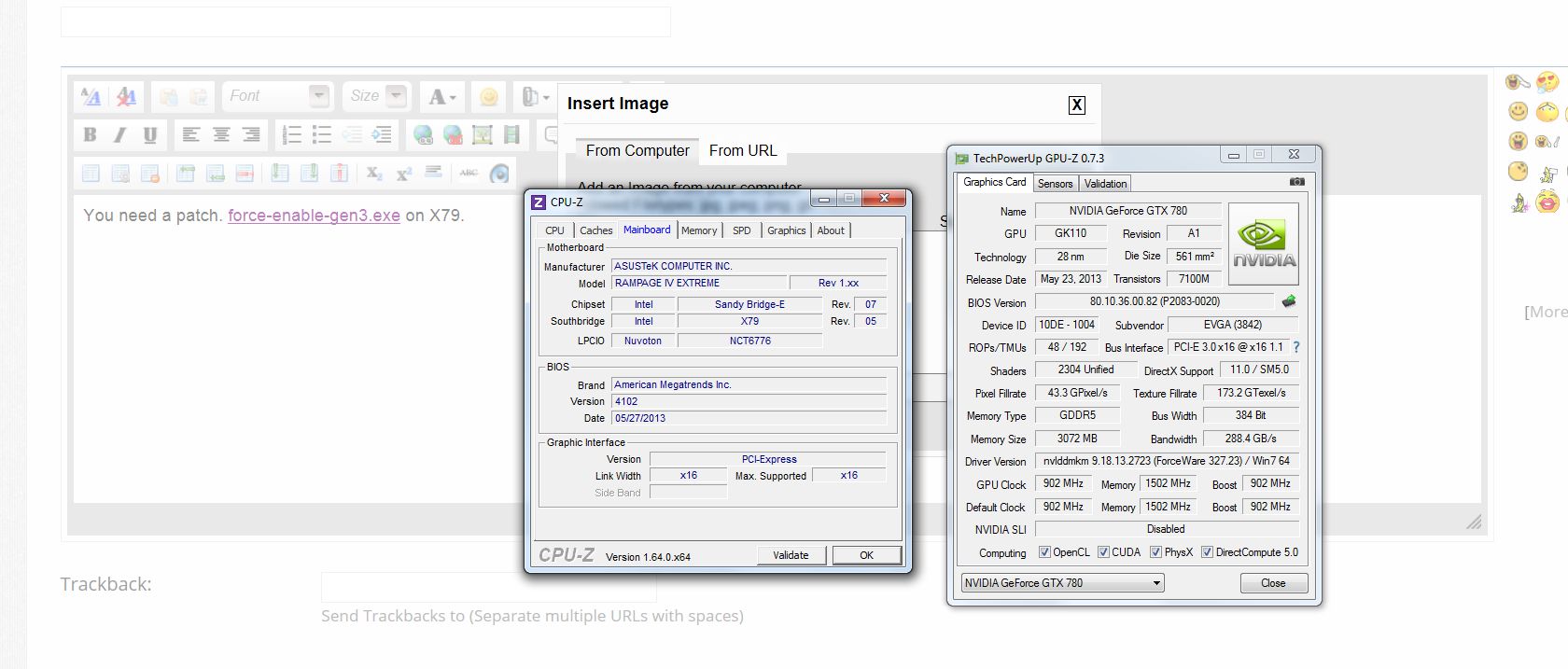Viewport: 1568px width, 669px height.
Task: Click the subscript X₂ icon
Action: (374, 173)
